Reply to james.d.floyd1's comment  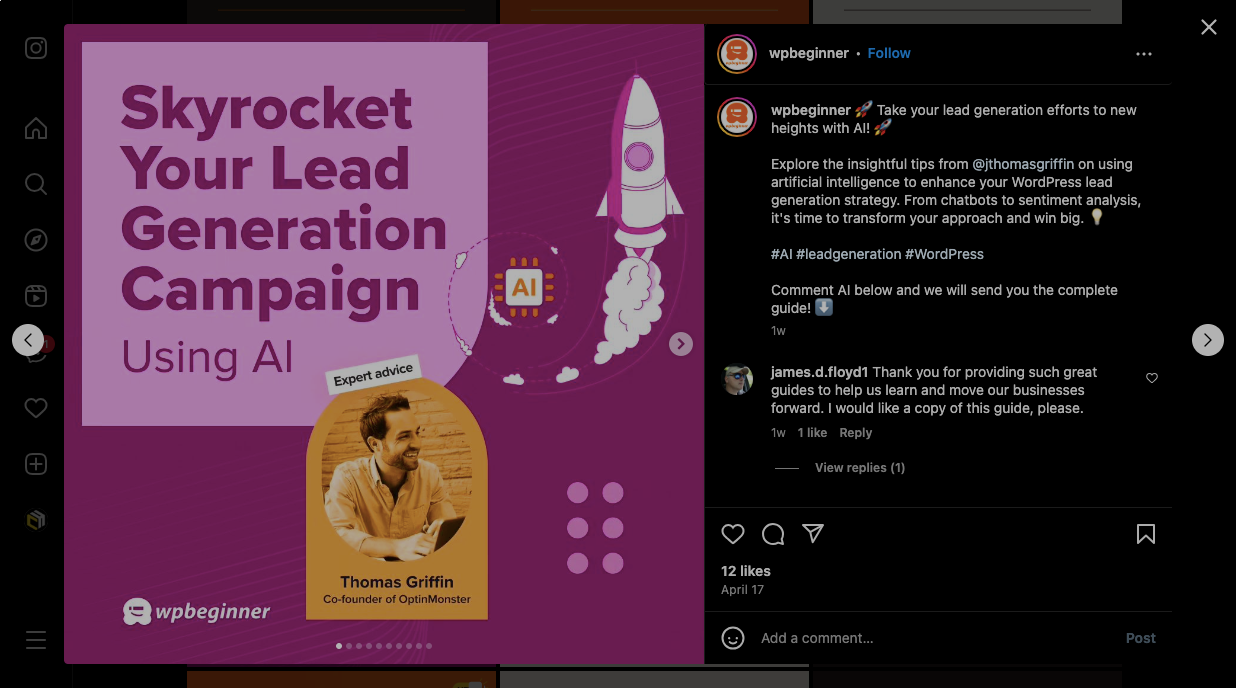855,433
